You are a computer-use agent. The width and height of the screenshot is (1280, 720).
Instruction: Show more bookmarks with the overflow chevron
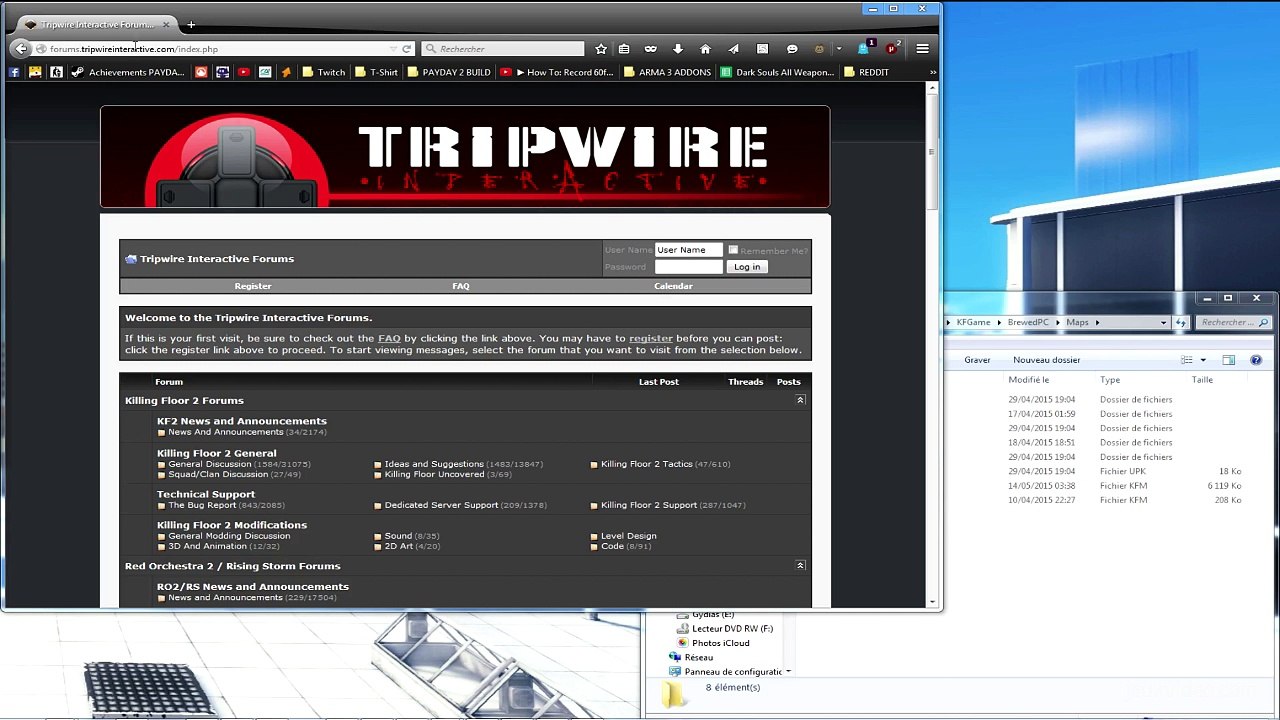tap(932, 72)
